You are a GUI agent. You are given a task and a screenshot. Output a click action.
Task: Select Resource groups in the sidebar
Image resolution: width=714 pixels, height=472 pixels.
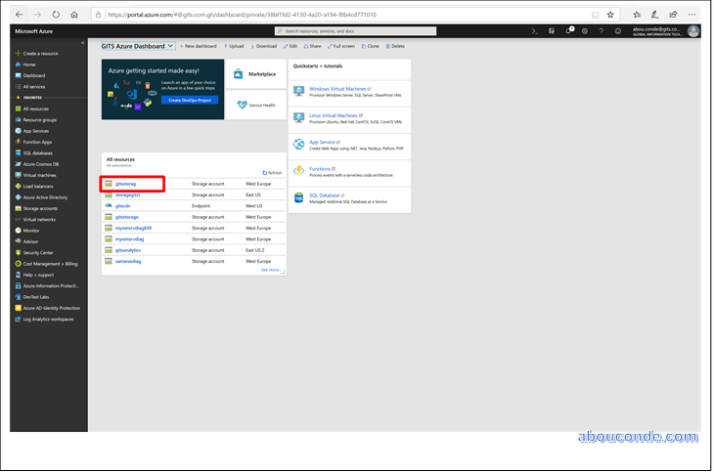[x=39, y=120]
